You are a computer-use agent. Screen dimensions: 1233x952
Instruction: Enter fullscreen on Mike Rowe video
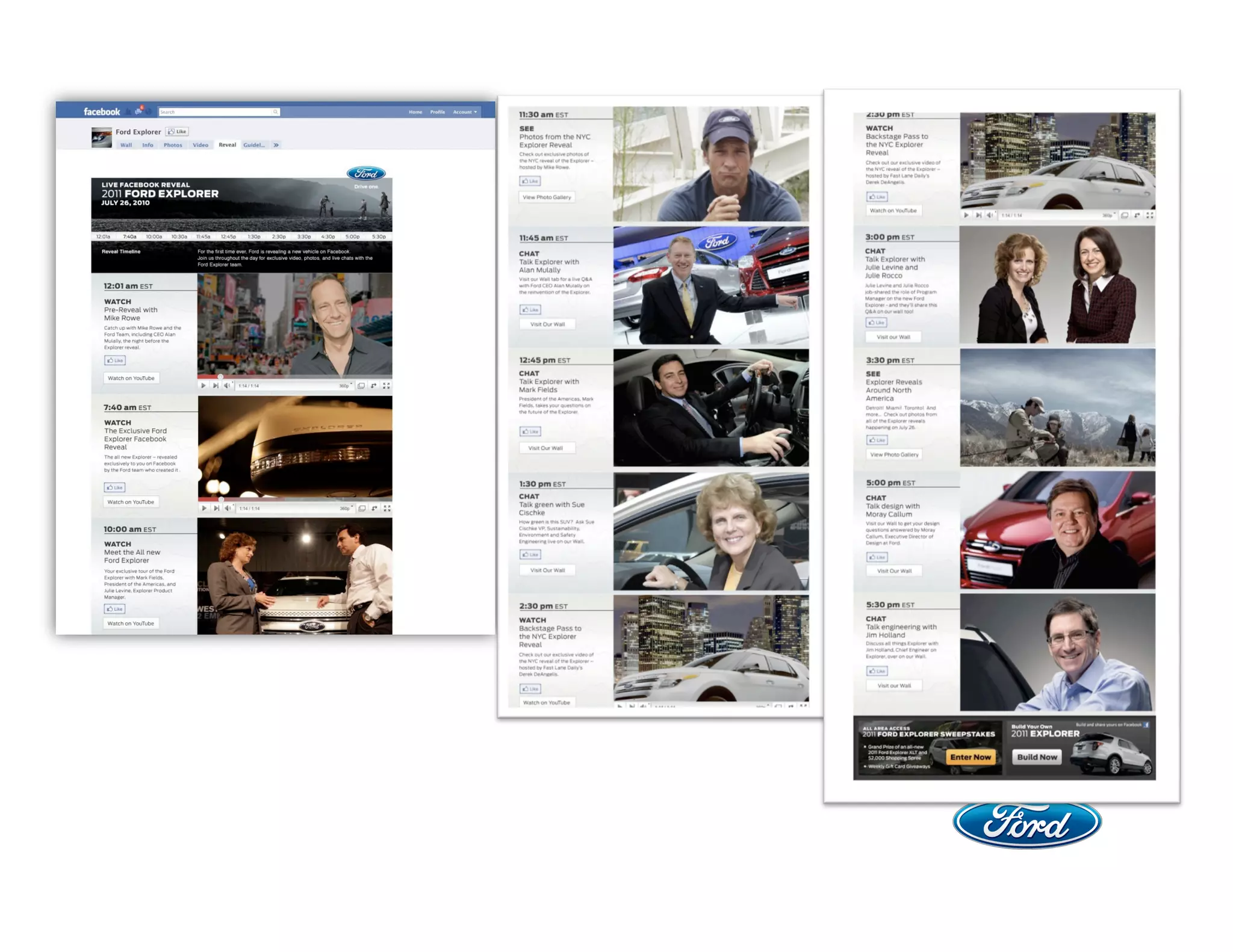pos(387,386)
